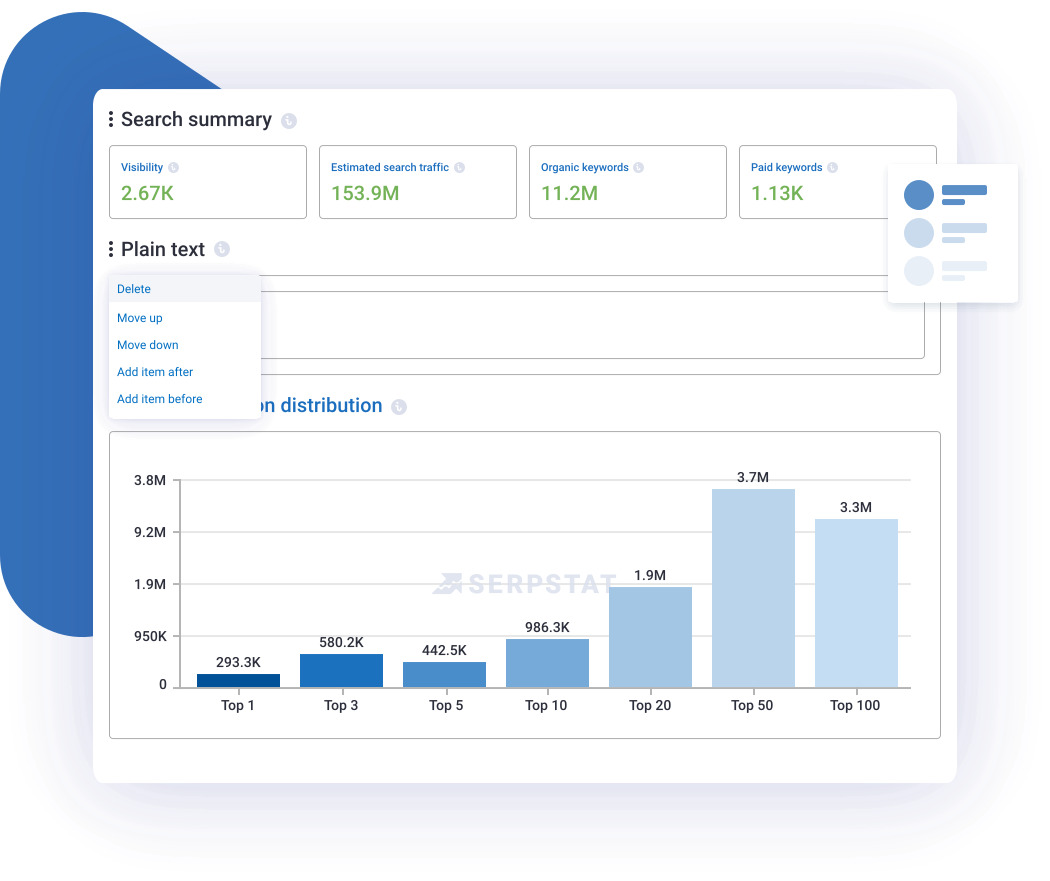Click Add item before option

pos(160,399)
